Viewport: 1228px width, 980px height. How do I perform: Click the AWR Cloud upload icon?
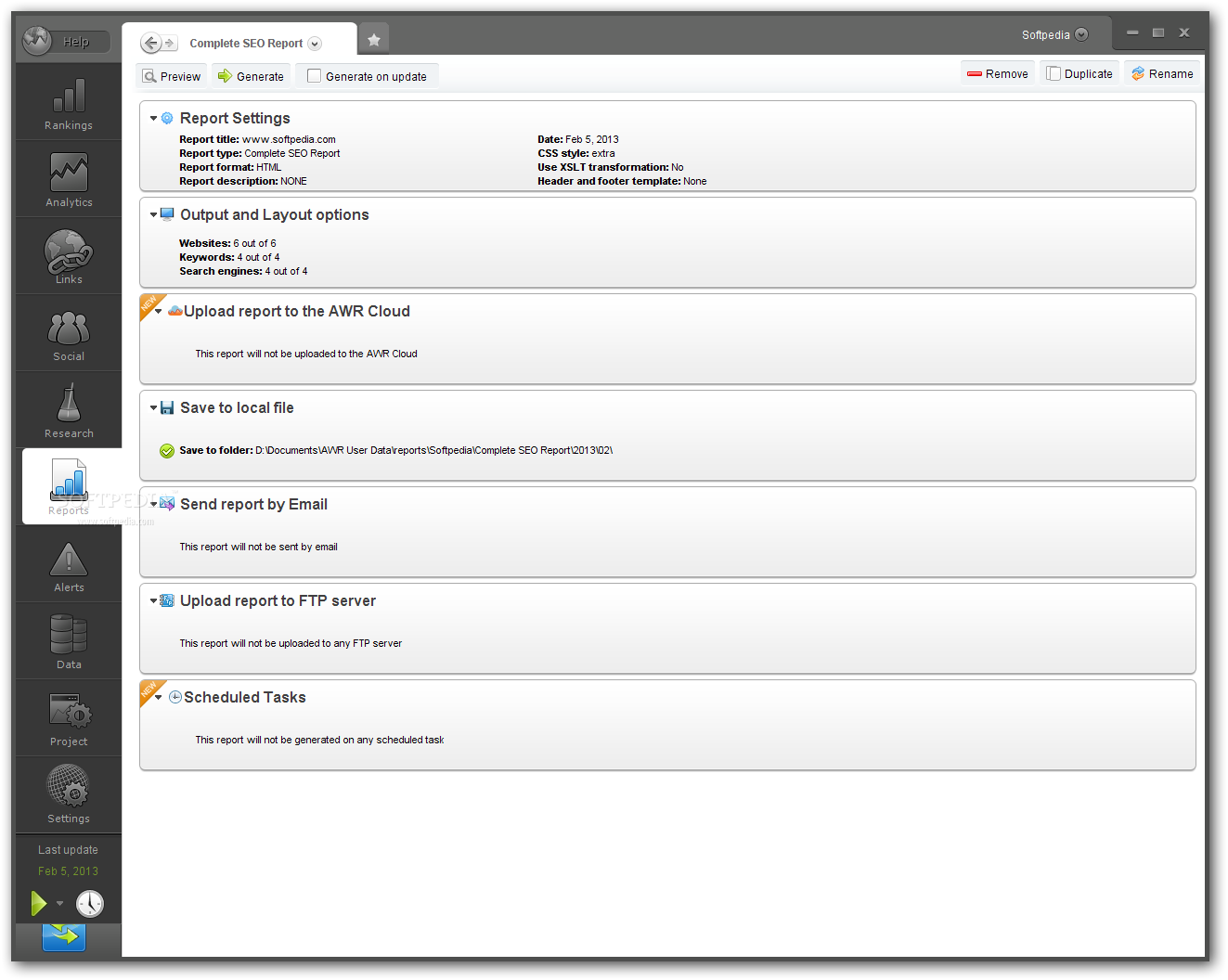(175, 311)
